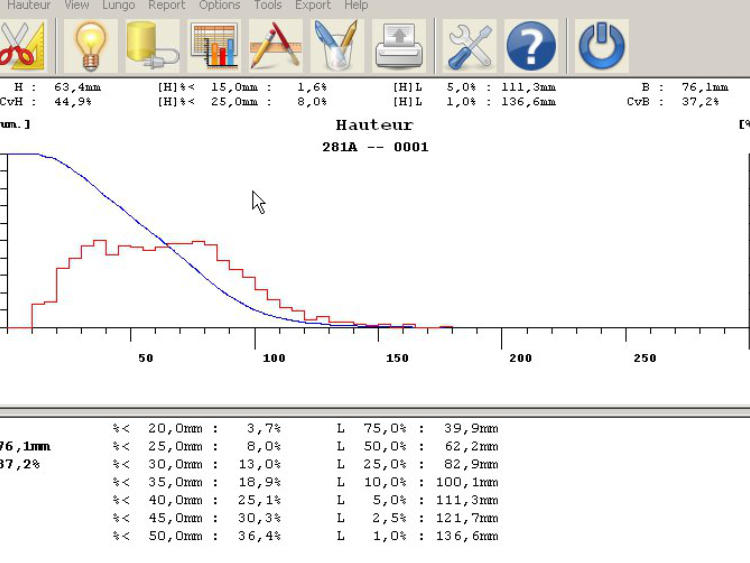Image resolution: width=750 pixels, height=563 pixels.
Task: Open the Report menu
Action: pos(166,5)
